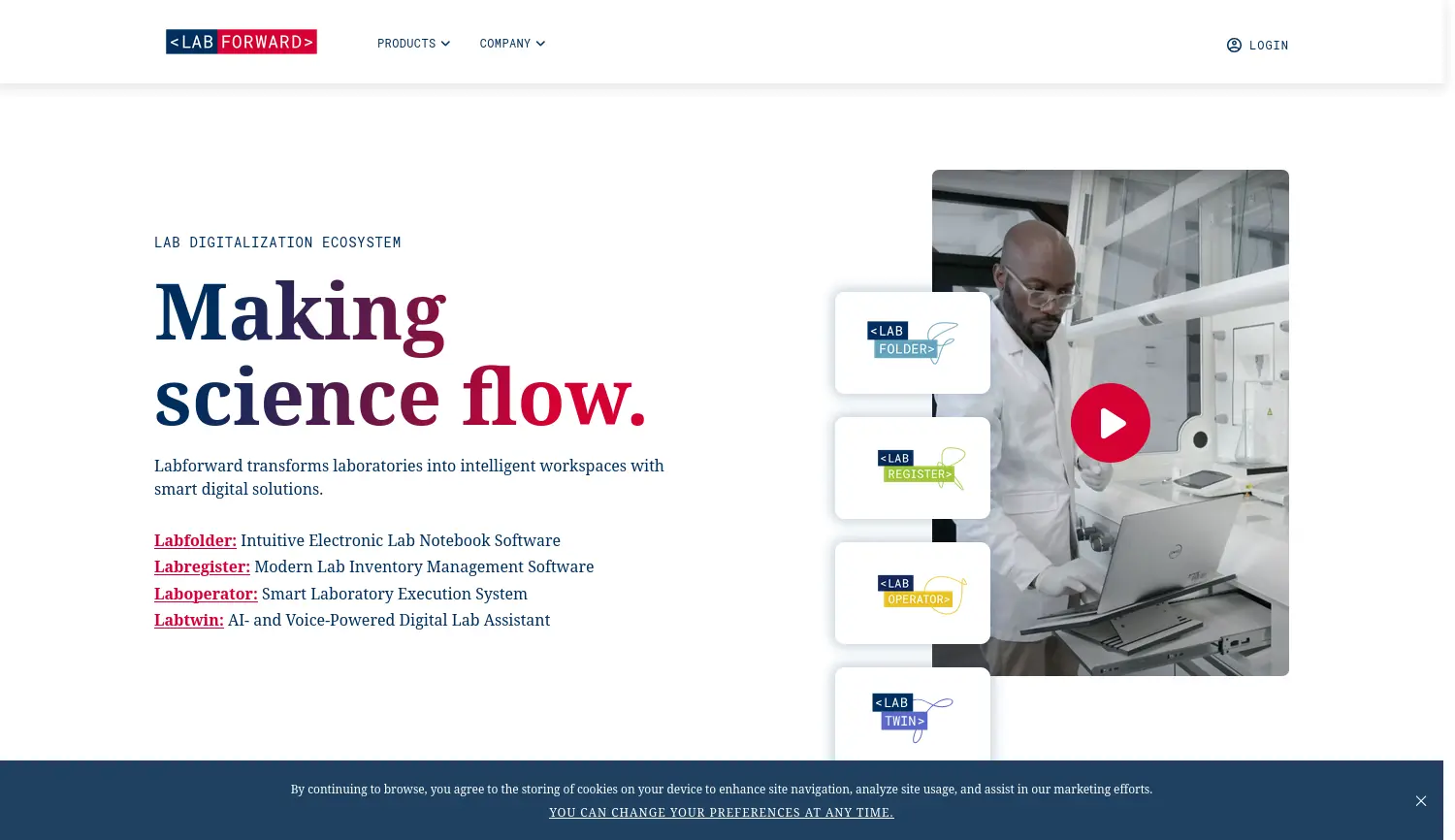
Task: Click the Laboperator underlined link
Action: tap(206, 594)
